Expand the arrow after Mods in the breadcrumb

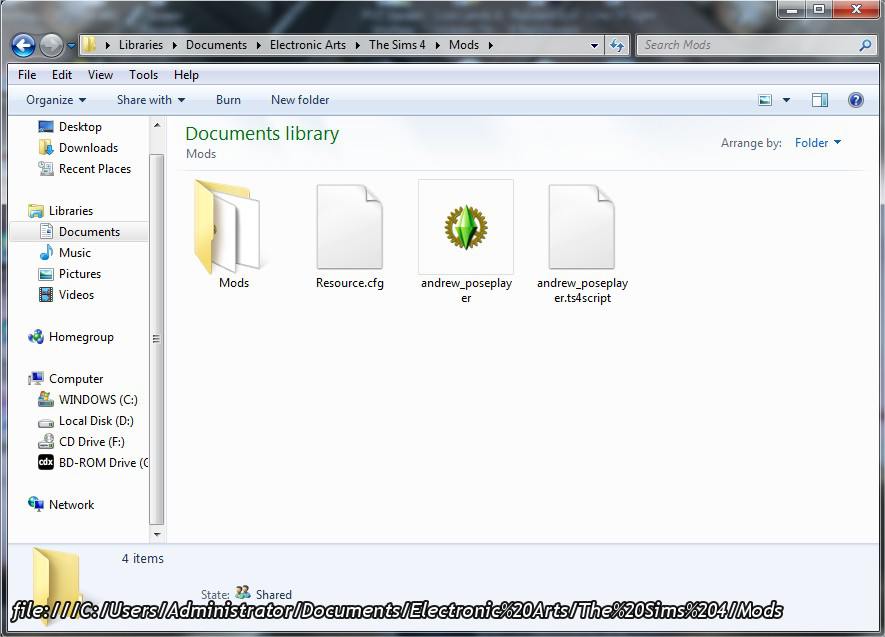[x=490, y=45]
